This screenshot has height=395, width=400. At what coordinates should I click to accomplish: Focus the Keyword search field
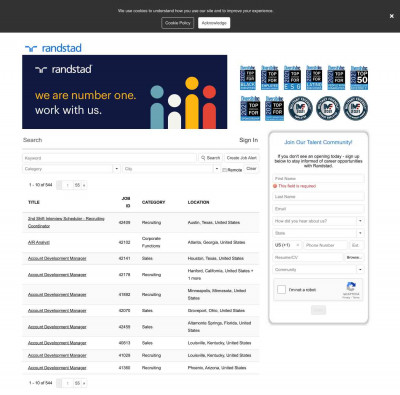click(109, 158)
